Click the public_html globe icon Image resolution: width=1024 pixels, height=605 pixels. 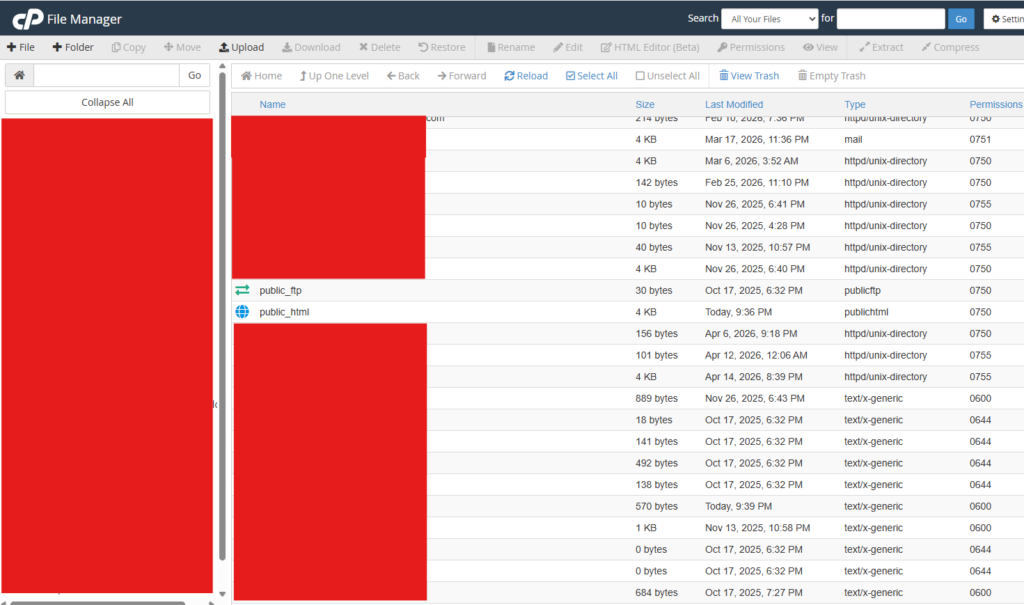pos(242,312)
